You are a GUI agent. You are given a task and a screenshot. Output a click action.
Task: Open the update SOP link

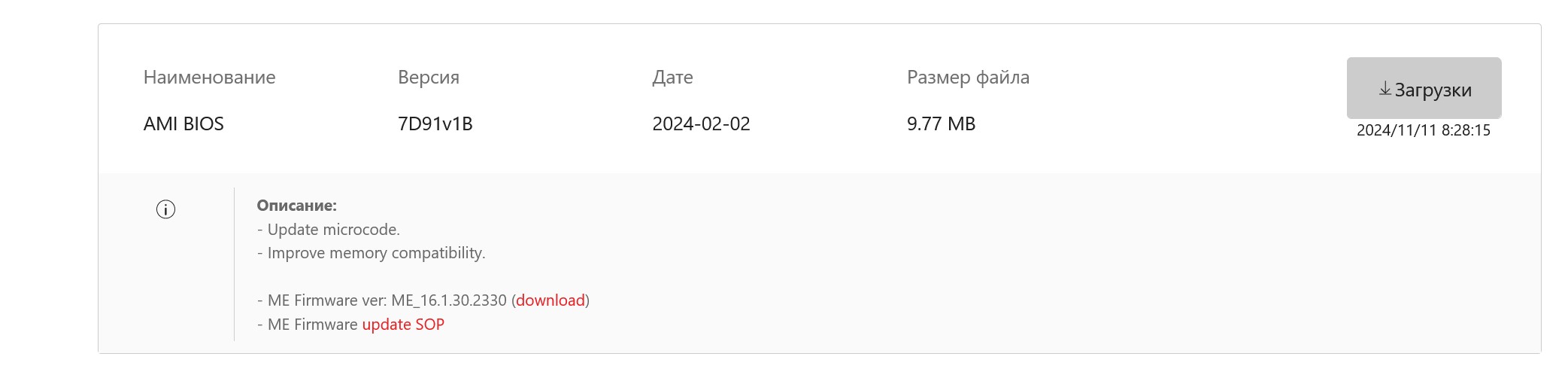tap(403, 325)
